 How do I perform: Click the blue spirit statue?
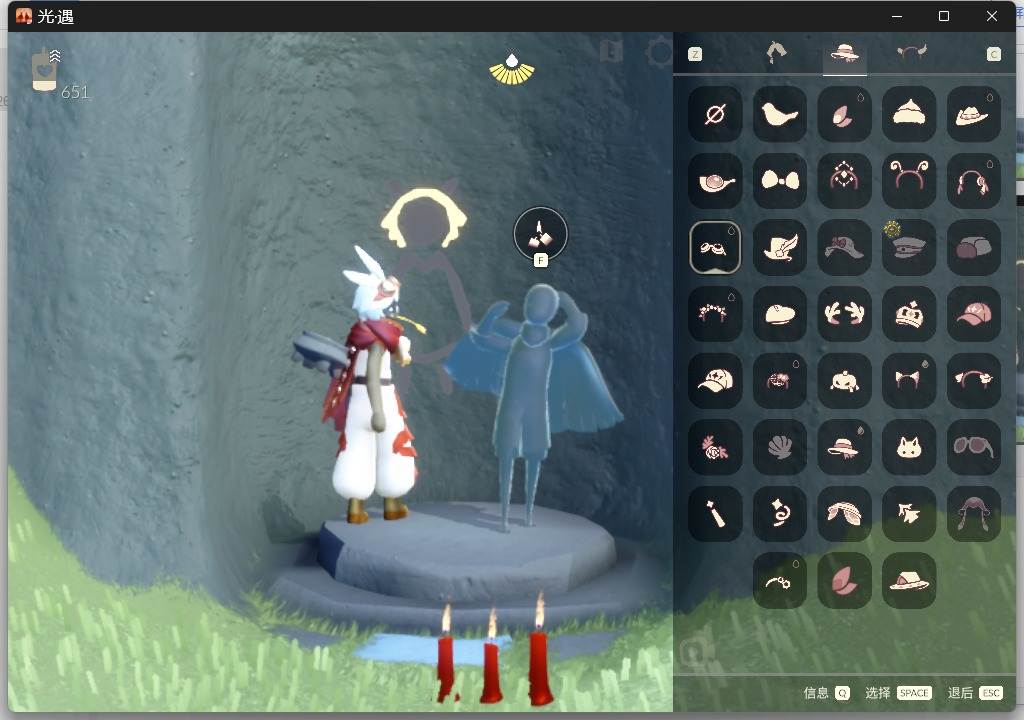coord(532,405)
